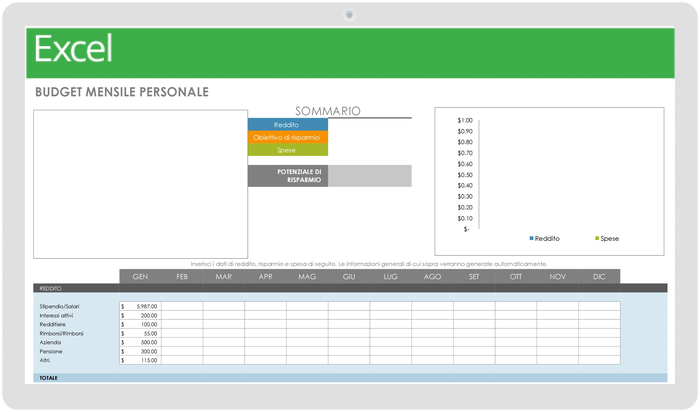Select the SET month column header
This screenshot has width=700, height=412.
pyautogui.click(x=474, y=276)
